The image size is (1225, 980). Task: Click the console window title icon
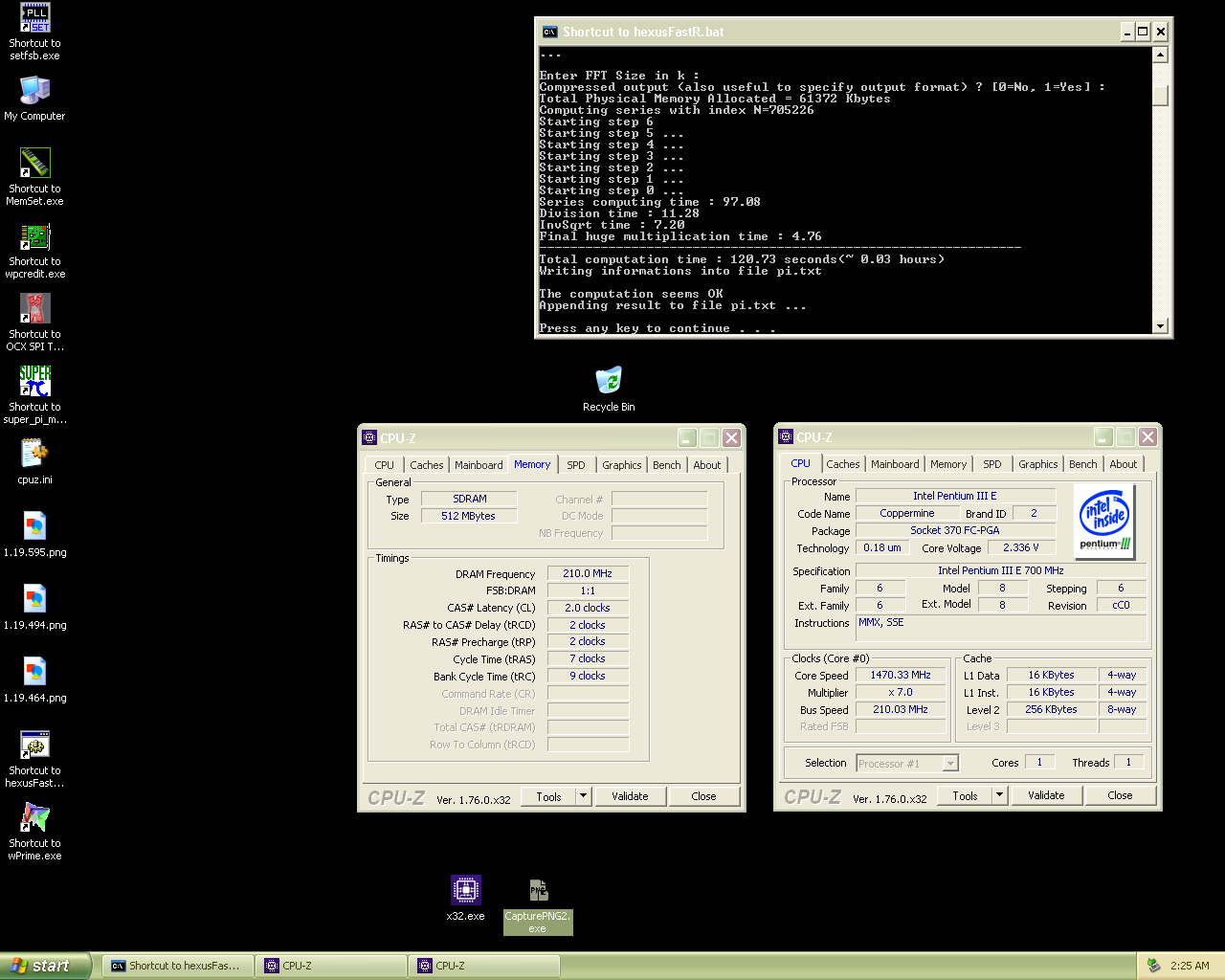click(x=549, y=32)
